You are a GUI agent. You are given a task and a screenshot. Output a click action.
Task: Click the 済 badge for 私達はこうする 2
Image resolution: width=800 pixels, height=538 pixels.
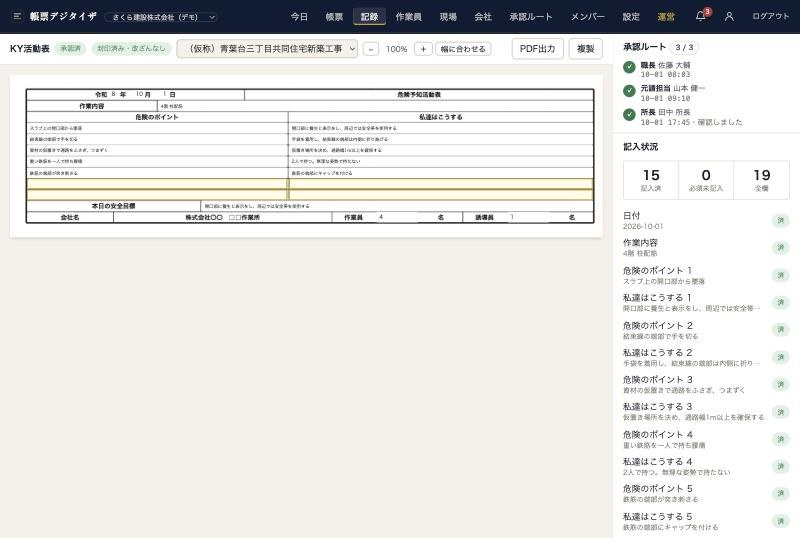tap(781, 357)
